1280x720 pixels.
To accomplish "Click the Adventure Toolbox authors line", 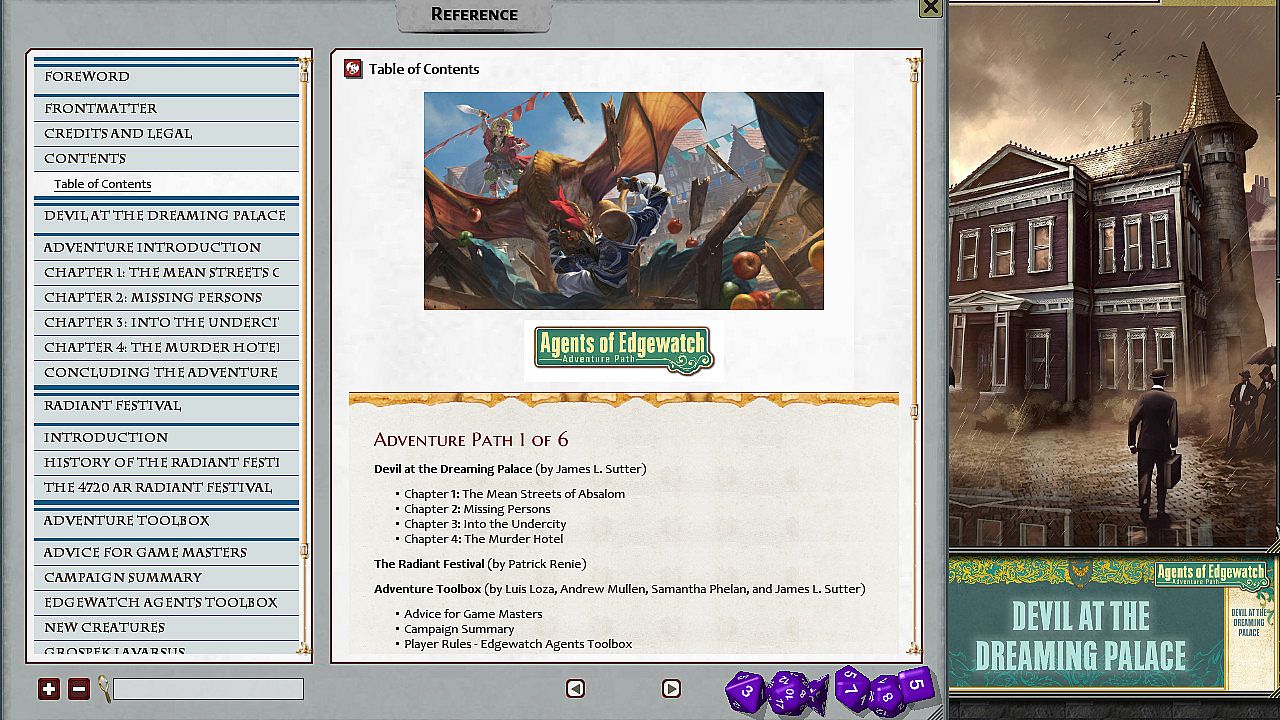I will [x=620, y=589].
